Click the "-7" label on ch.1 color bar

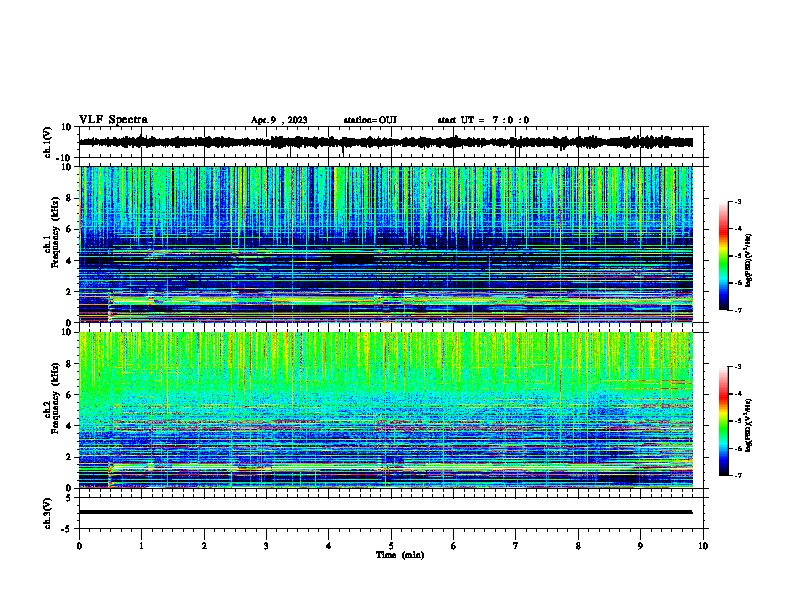click(737, 310)
